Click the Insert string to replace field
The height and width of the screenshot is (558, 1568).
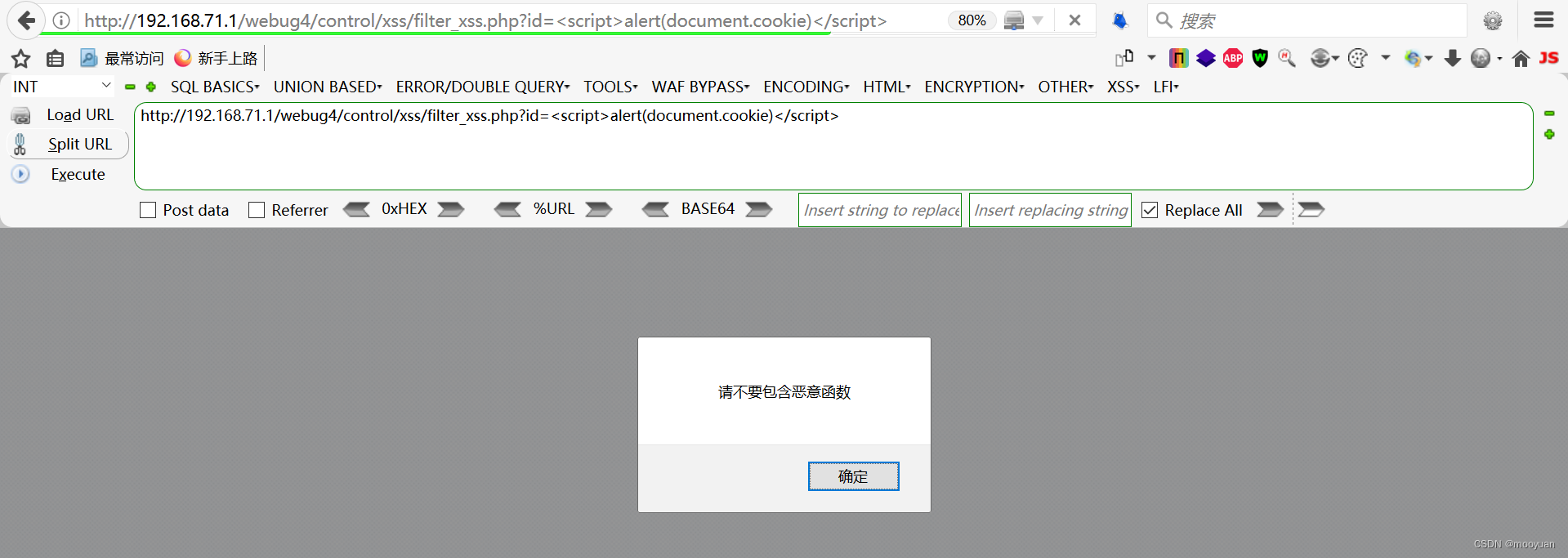pos(880,210)
